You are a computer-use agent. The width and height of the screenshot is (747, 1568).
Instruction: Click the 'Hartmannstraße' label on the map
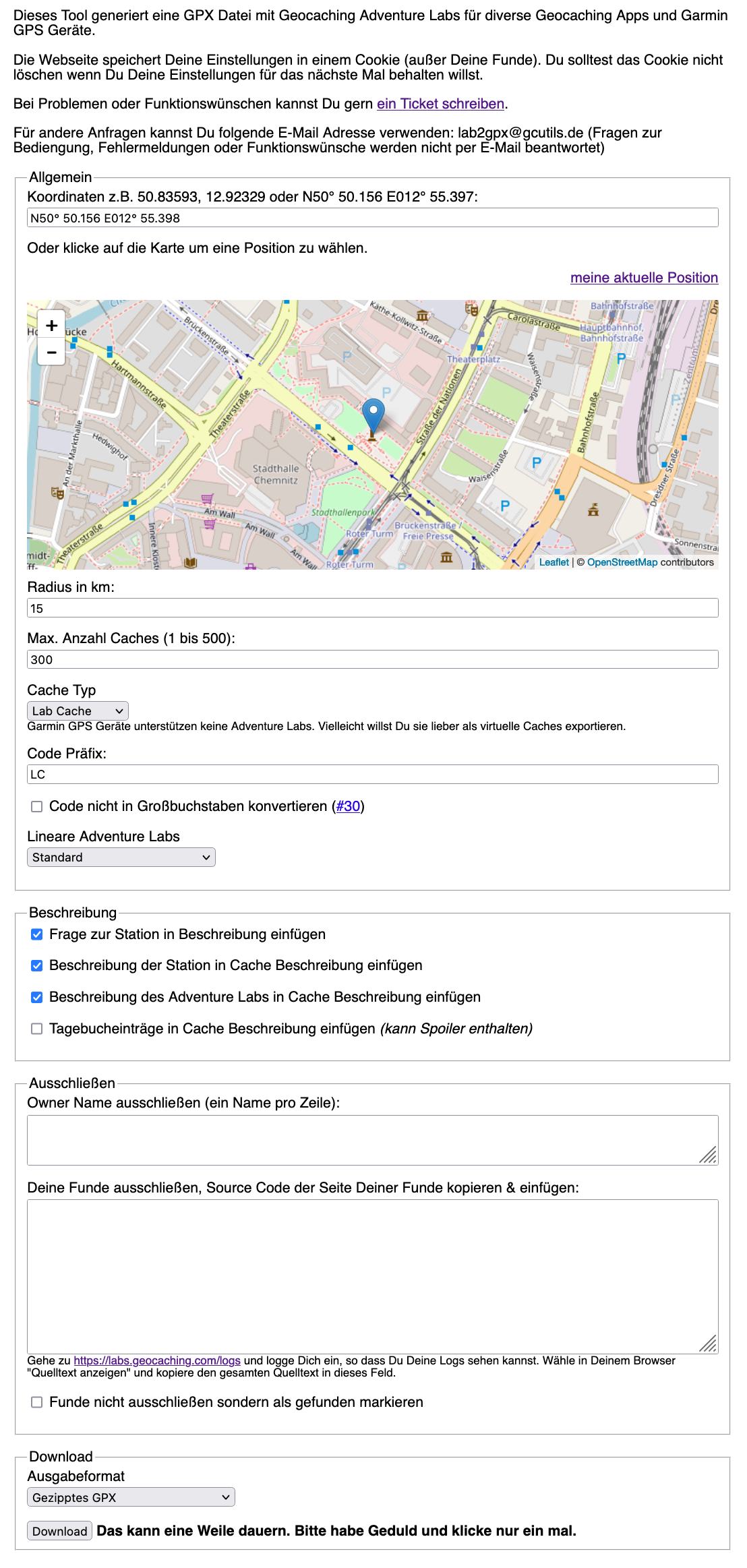pyautogui.click(x=138, y=384)
